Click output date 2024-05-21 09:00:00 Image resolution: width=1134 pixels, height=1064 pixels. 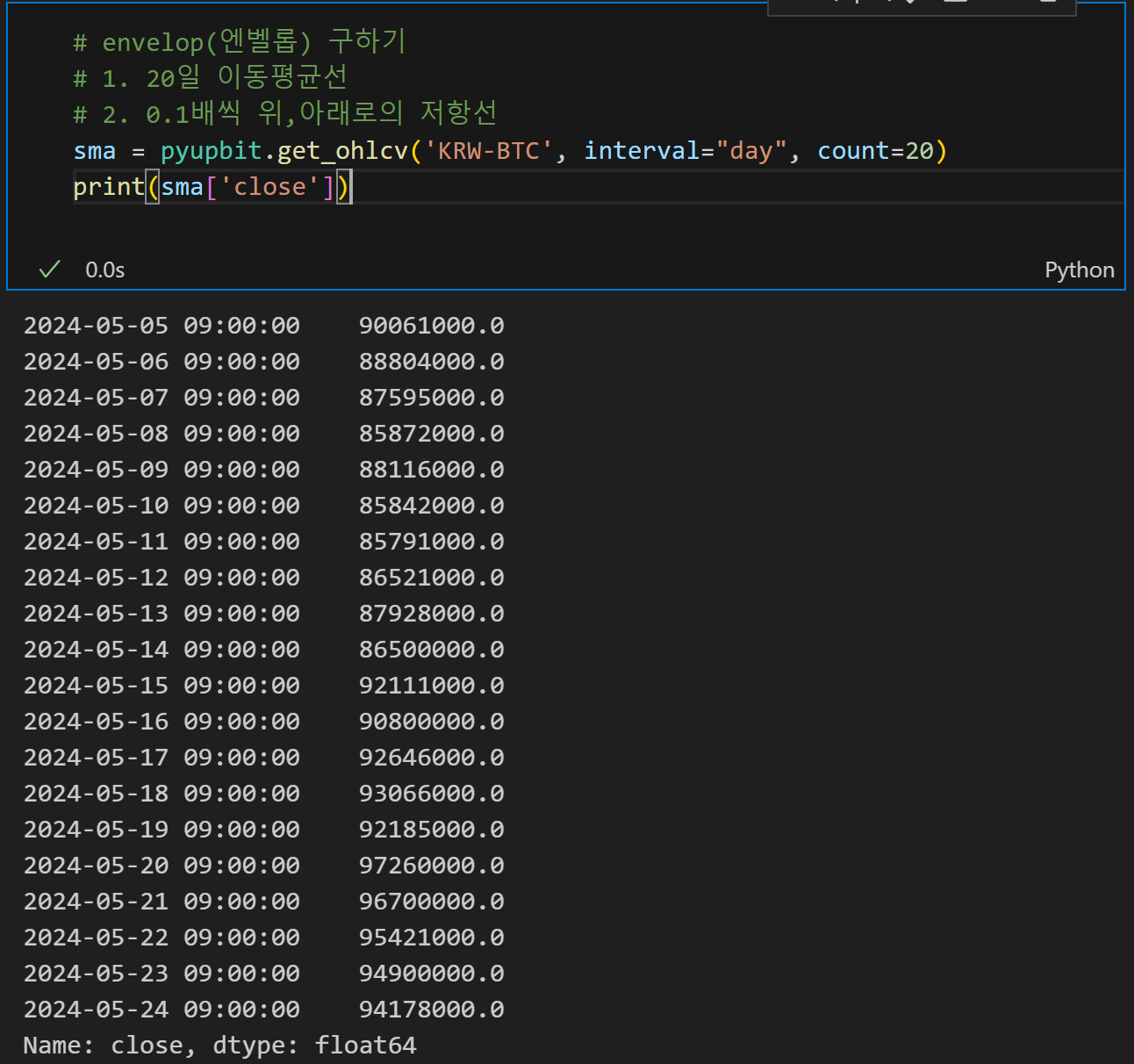[x=161, y=902]
